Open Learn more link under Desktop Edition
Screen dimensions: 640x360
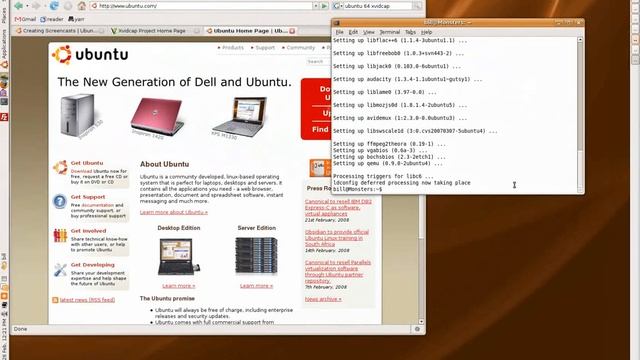pyautogui.click(x=179, y=286)
